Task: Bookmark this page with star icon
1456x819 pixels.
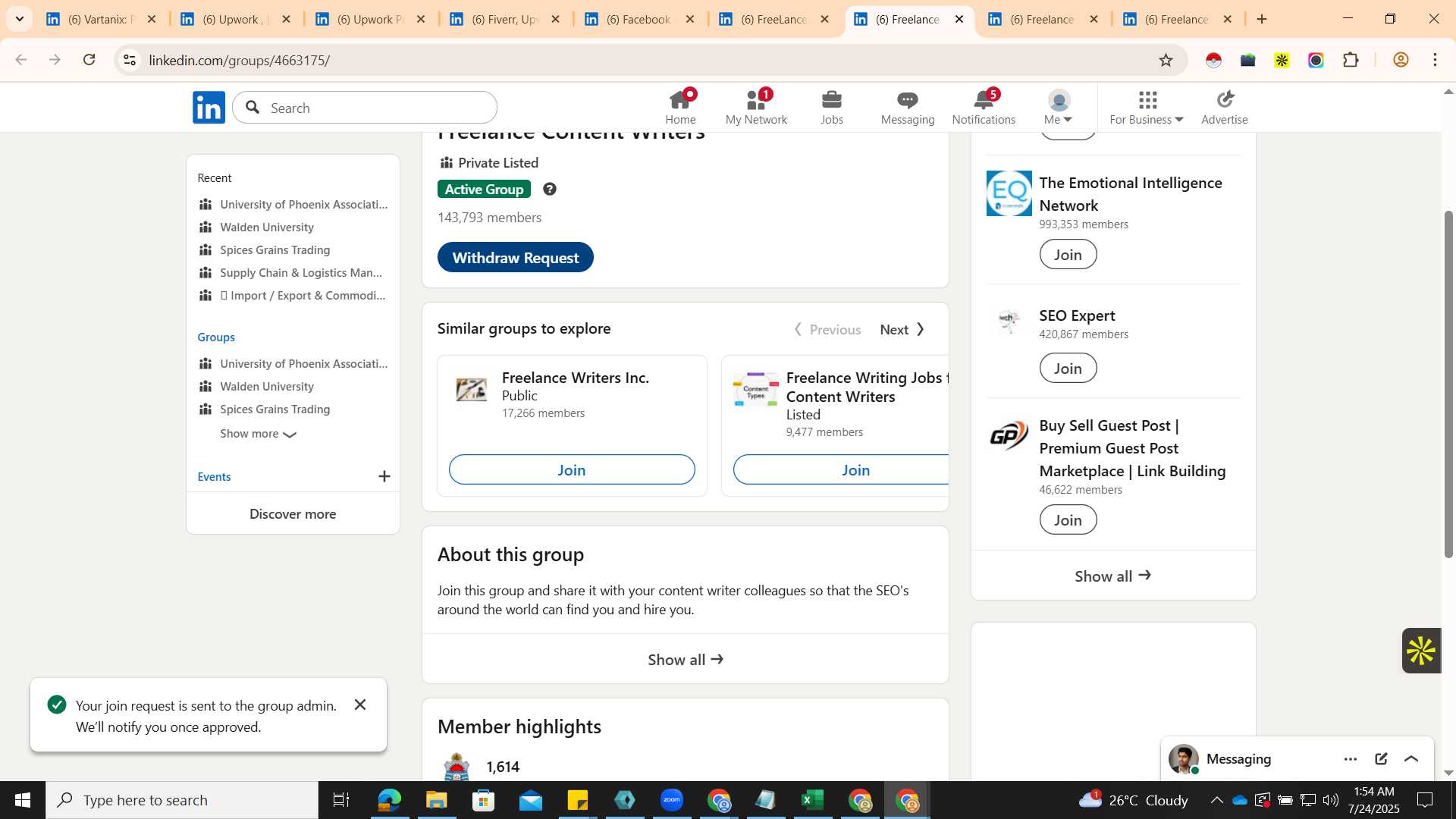Action: click(x=1166, y=60)
